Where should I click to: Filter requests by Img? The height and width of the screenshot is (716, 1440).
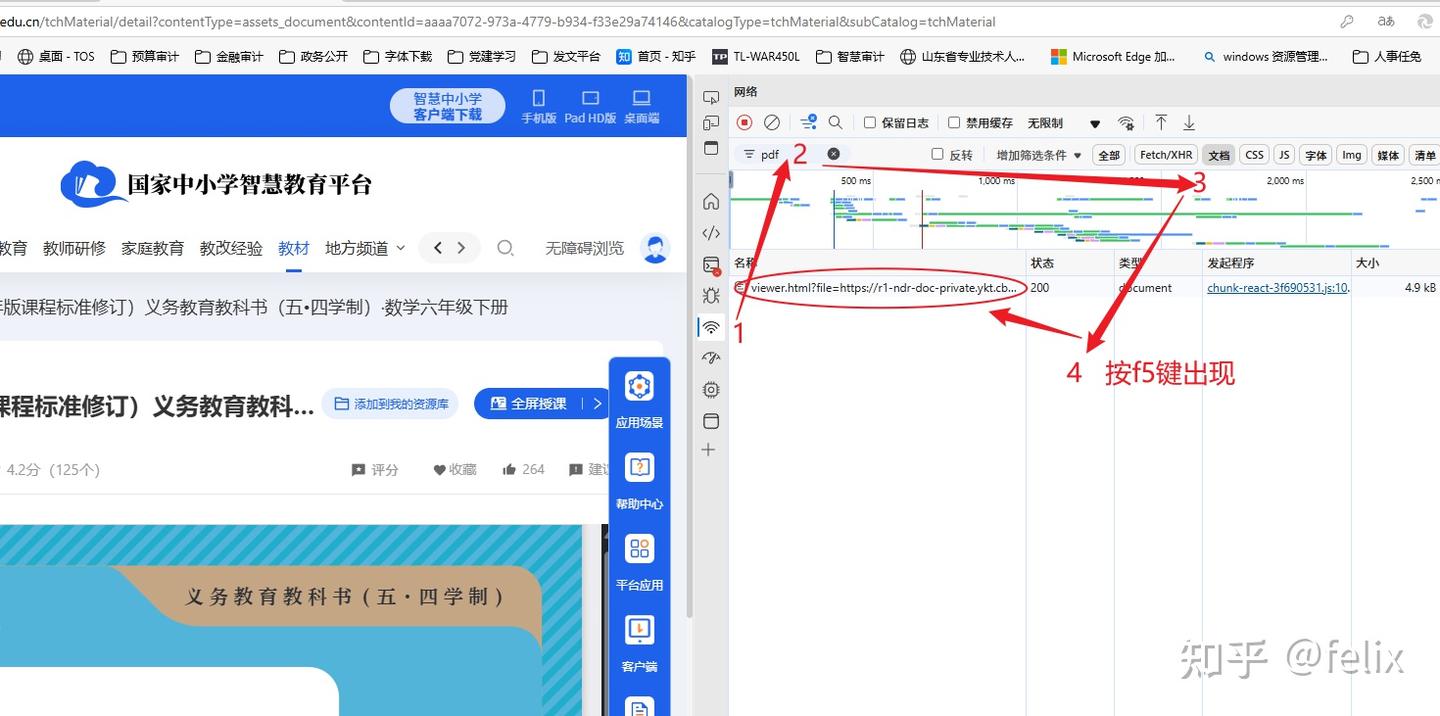pos(1351,155)
